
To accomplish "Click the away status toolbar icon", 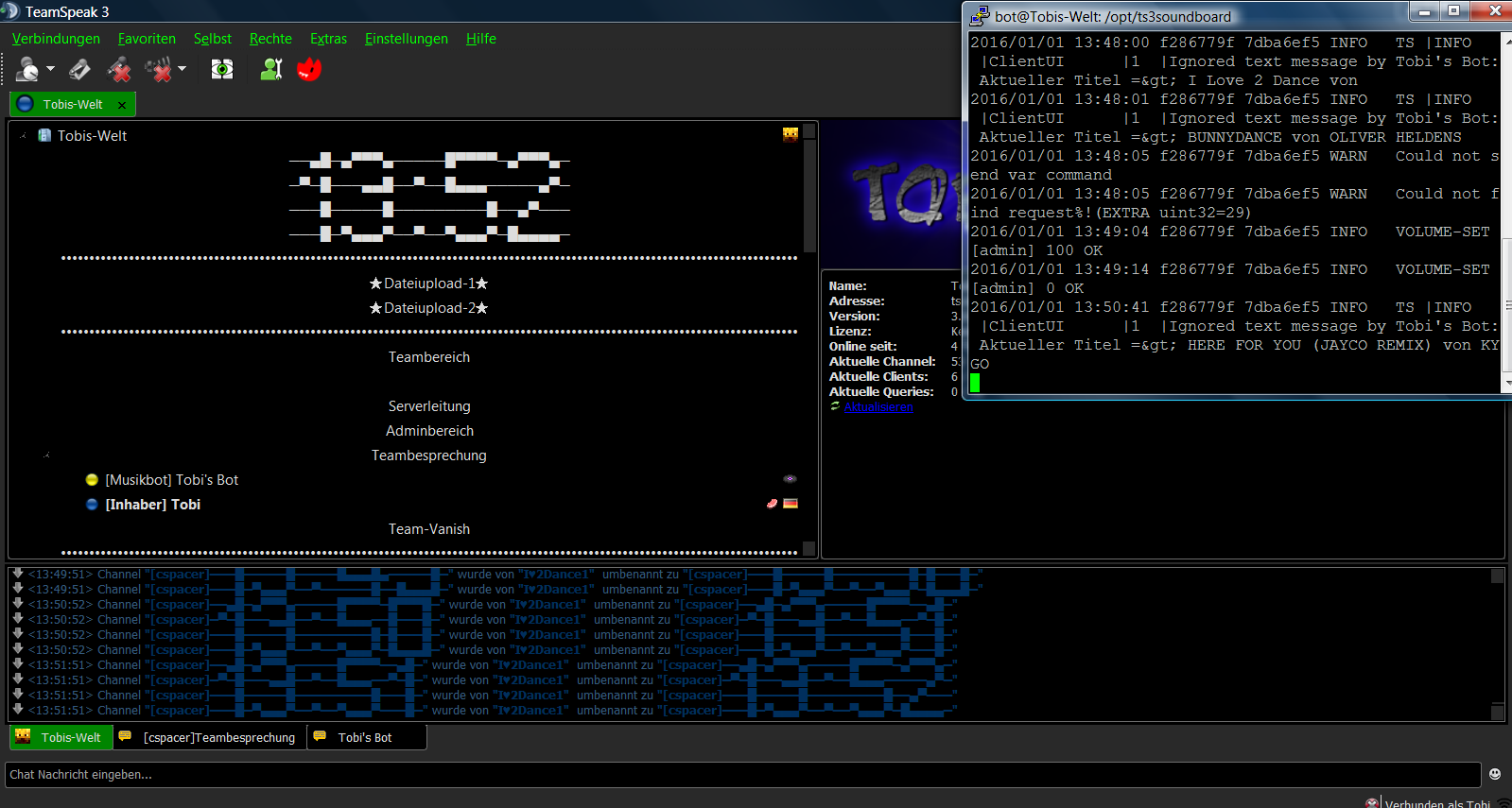I will coord(28,69).
